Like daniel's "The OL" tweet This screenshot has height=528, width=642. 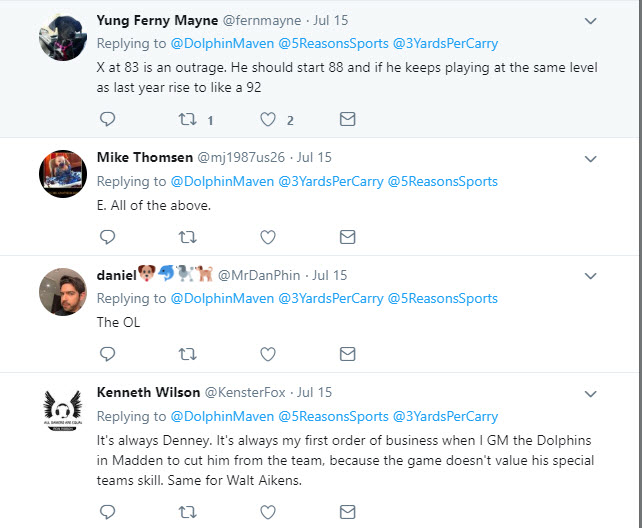pyautogui.click(x=267, y=353)
